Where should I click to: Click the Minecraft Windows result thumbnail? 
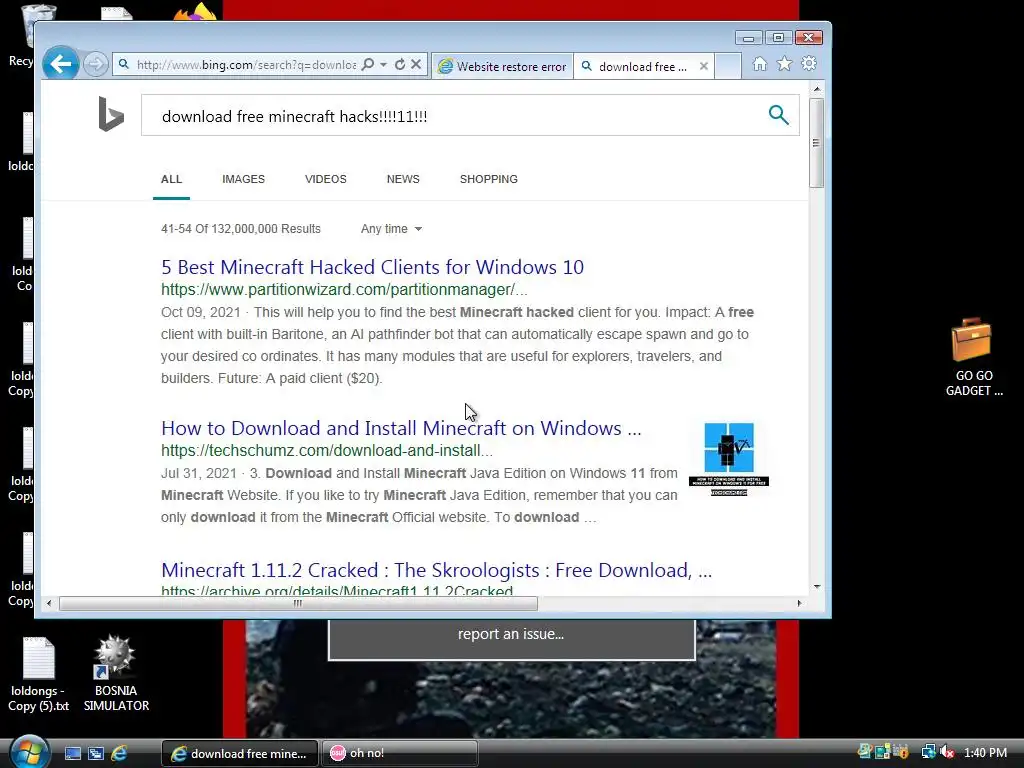click(729, 458)
